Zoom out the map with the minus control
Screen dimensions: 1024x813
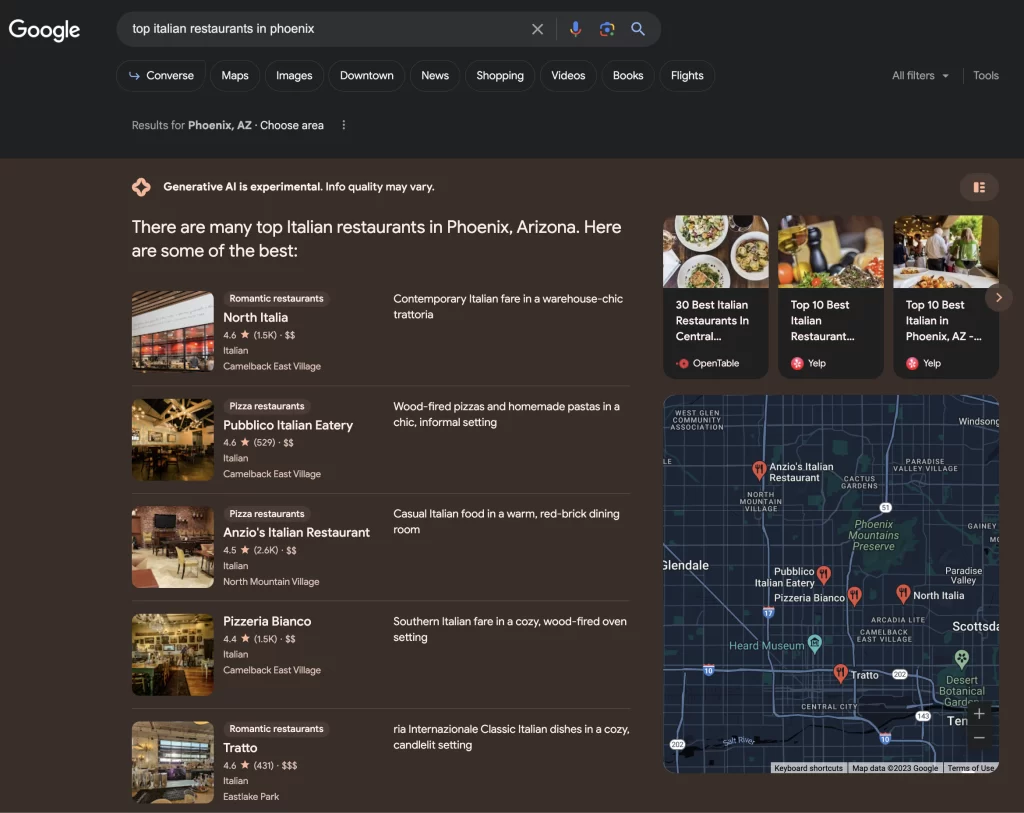click(978, 737)
